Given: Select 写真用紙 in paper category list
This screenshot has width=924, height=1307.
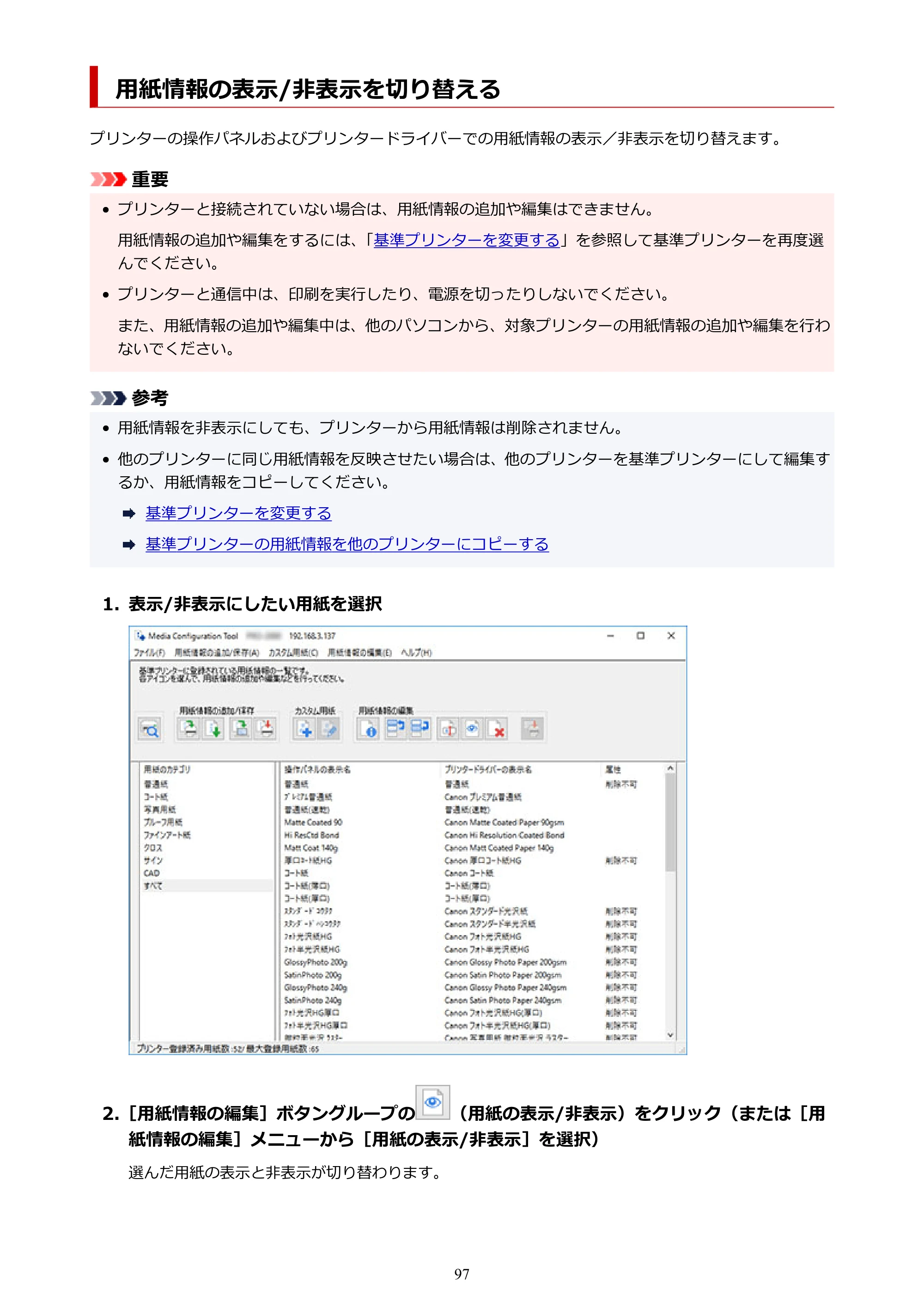Looking at the screenshot, I should click(x=159, y=809).
